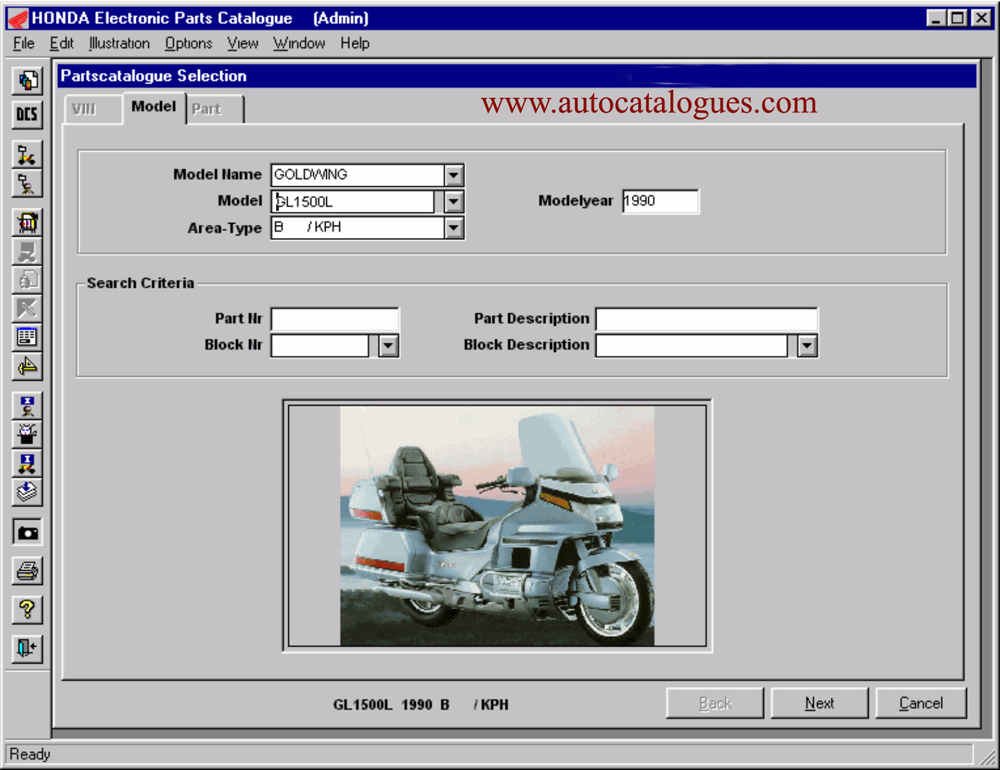Image resolution: width=1000 pixels, height=770 pixels.
Task: Click the exit door icon
Action: pos(27,648)
